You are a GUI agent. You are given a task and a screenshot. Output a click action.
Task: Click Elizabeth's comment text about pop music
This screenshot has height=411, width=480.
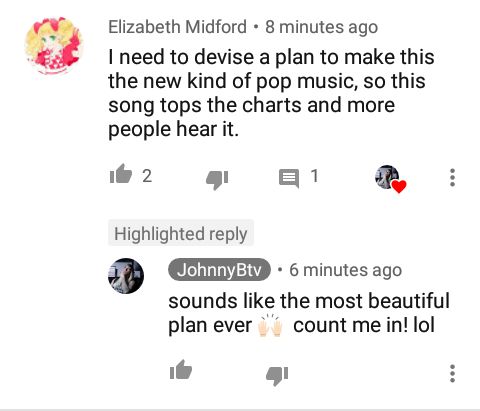coord(271,93)
